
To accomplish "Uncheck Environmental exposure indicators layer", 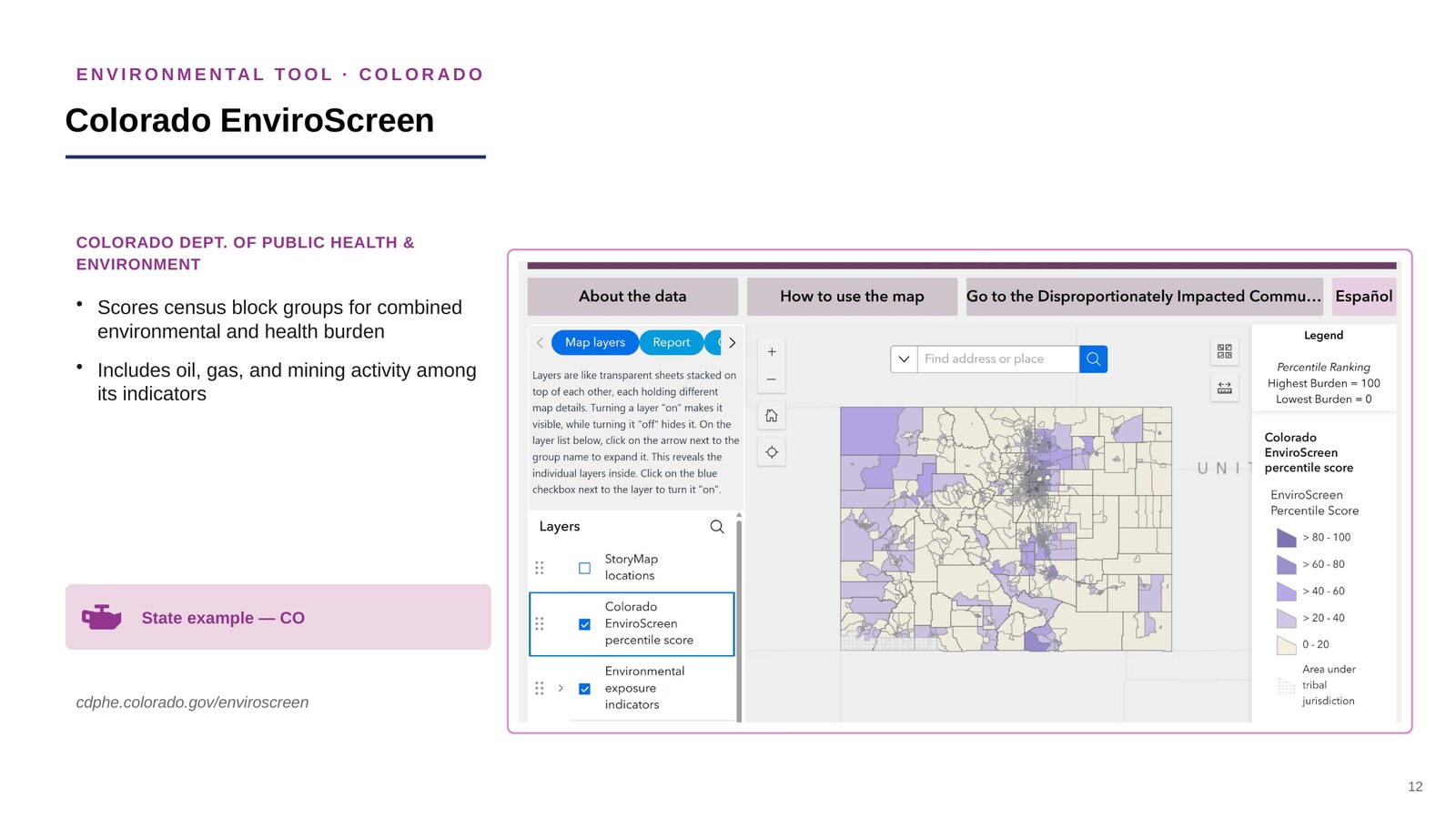I will coord(585,689).
